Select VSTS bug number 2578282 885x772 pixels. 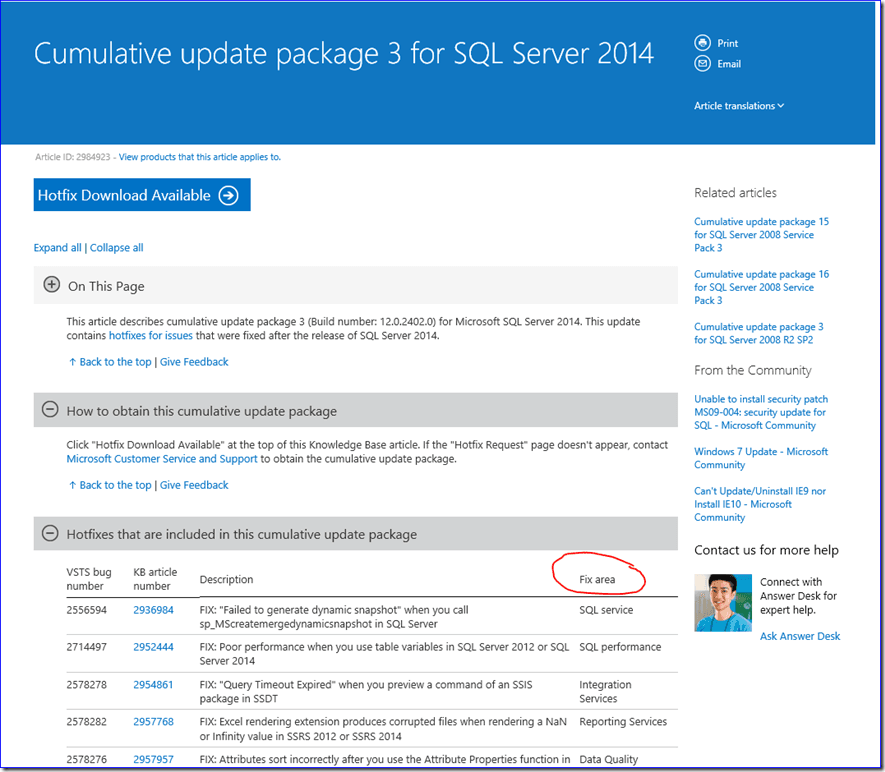click(86, 722)
